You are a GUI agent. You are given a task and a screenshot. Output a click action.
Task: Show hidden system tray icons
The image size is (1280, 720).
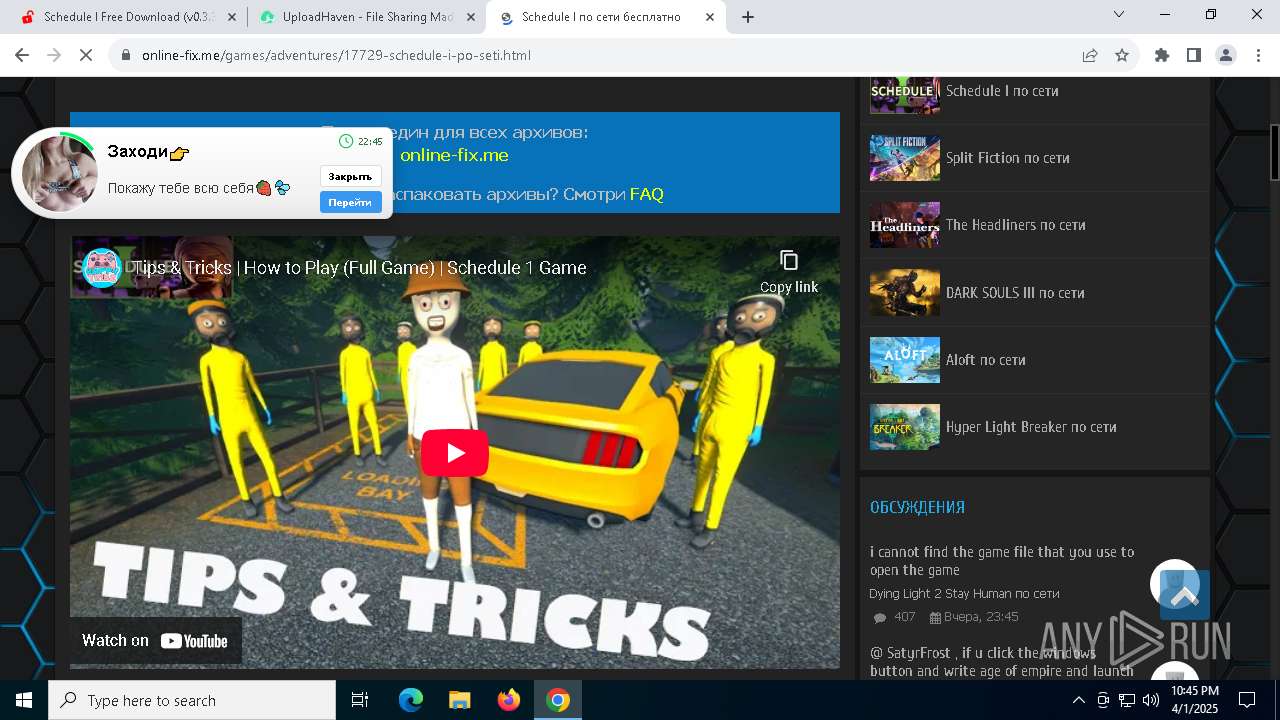[x=1078, y=700]
